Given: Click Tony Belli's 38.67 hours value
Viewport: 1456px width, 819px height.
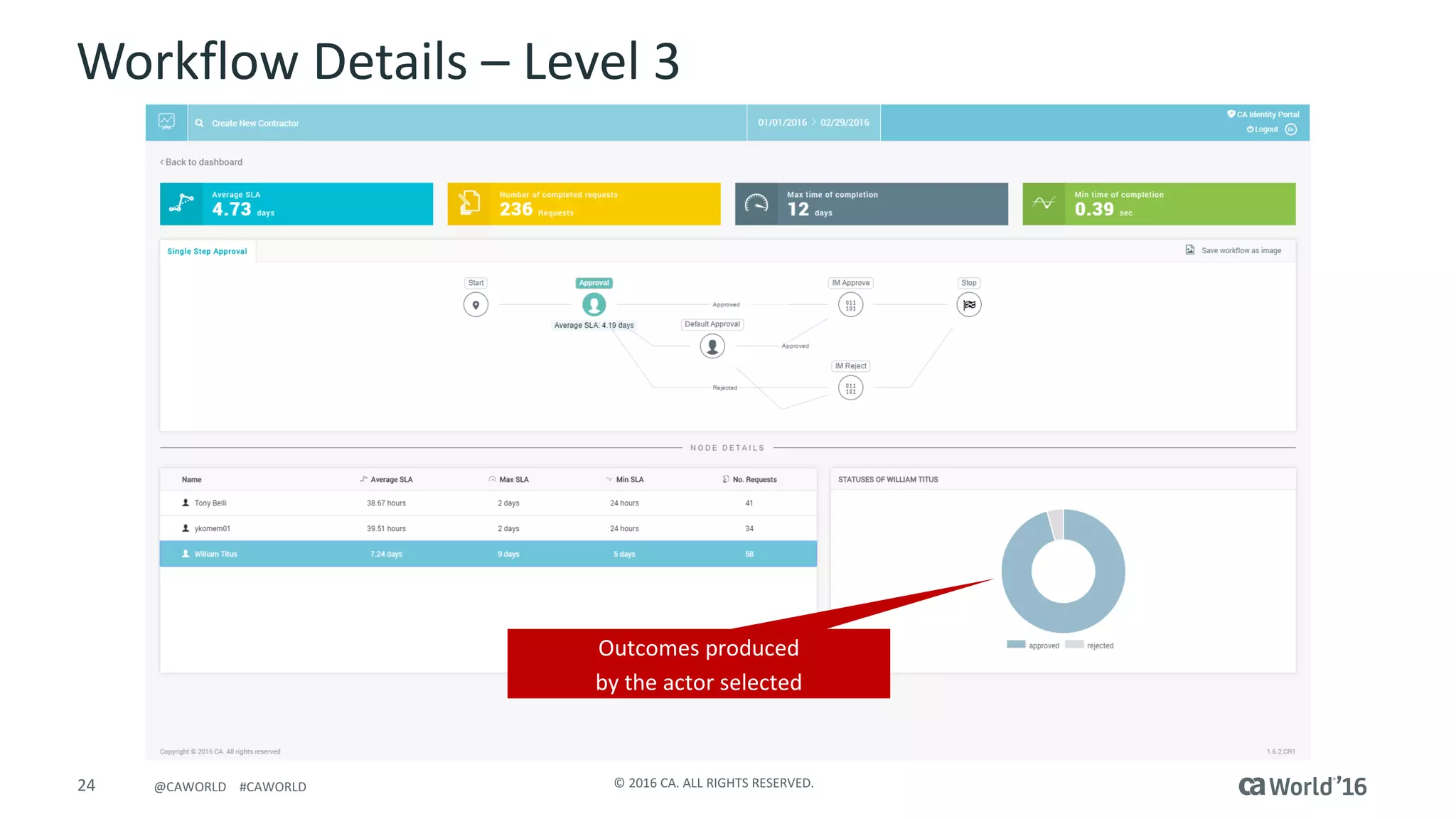Looking at the screenshot, I should tap(386, 503).
